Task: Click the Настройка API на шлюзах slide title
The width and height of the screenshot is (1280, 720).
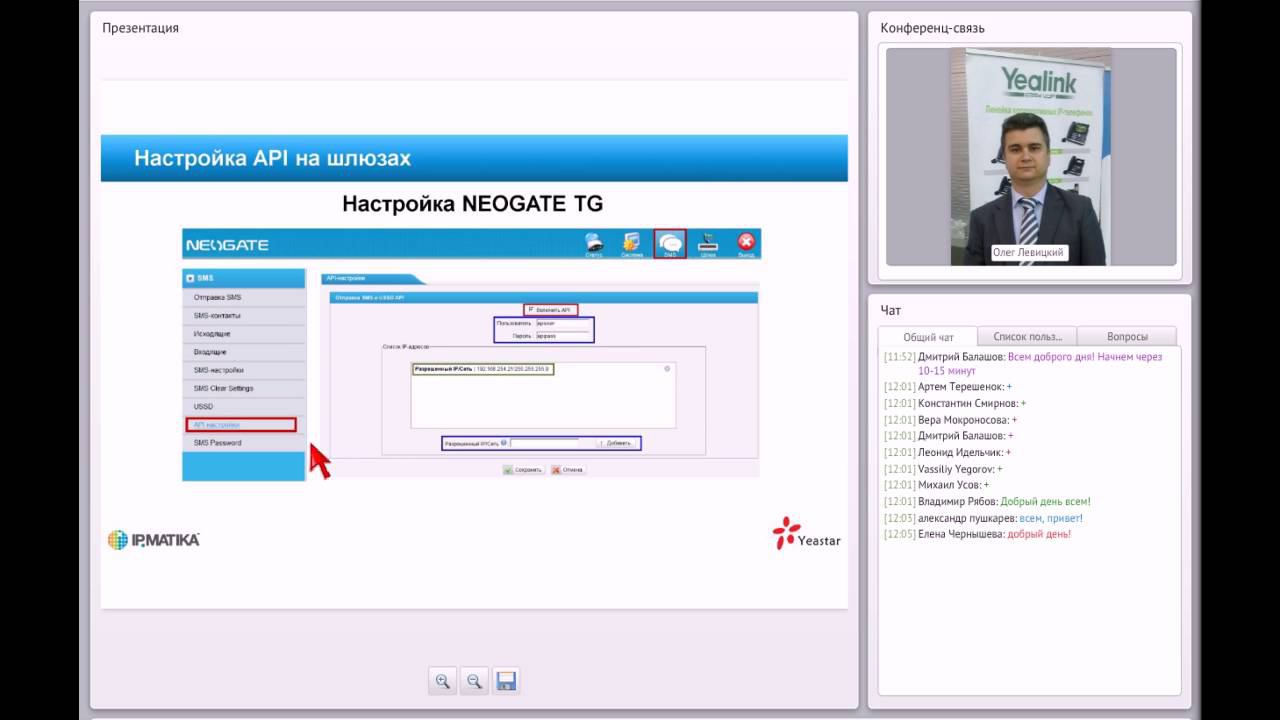Action: [272, 158]
